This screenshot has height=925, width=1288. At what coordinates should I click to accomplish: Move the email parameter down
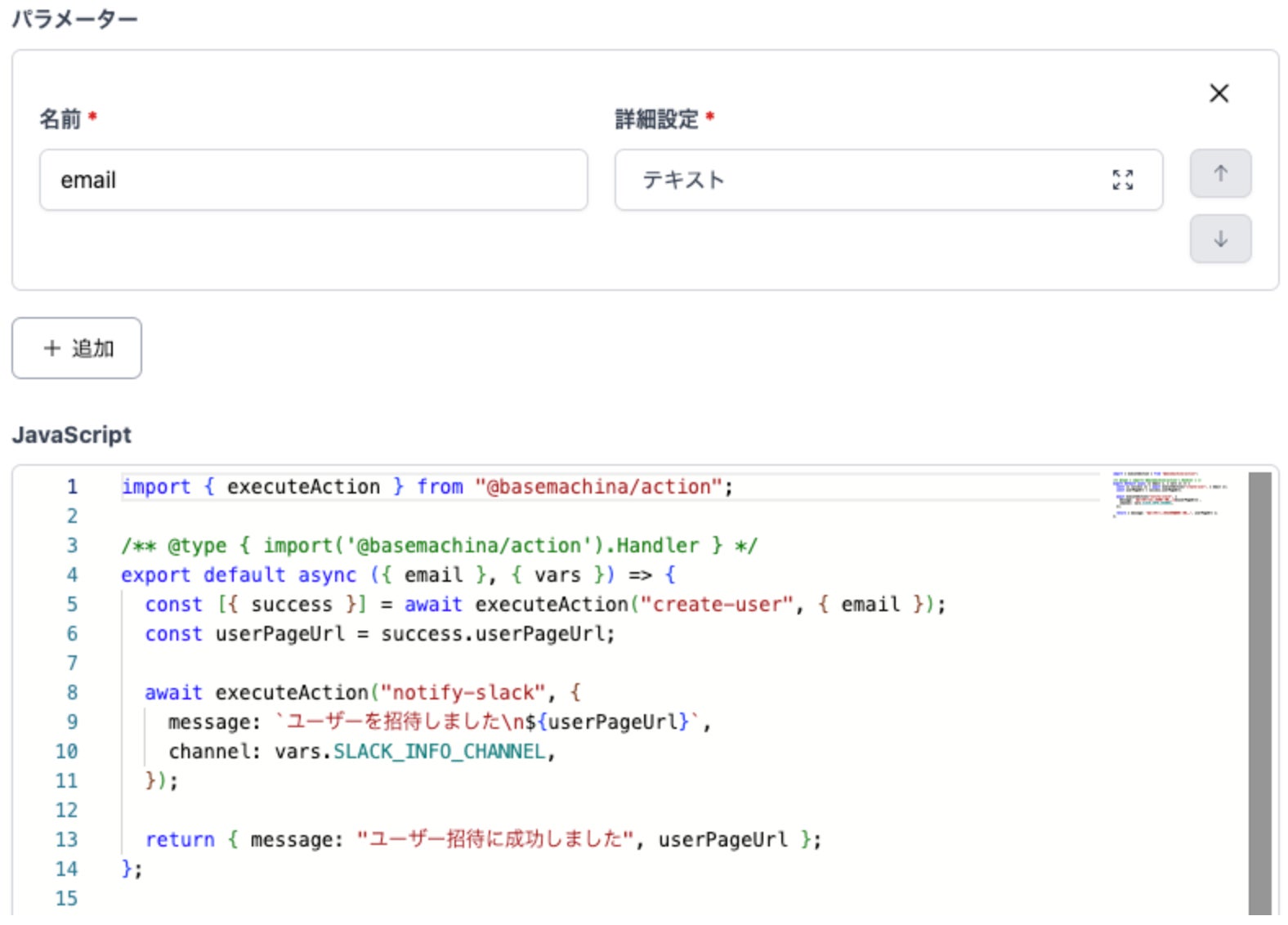[x=1220, y=239]
